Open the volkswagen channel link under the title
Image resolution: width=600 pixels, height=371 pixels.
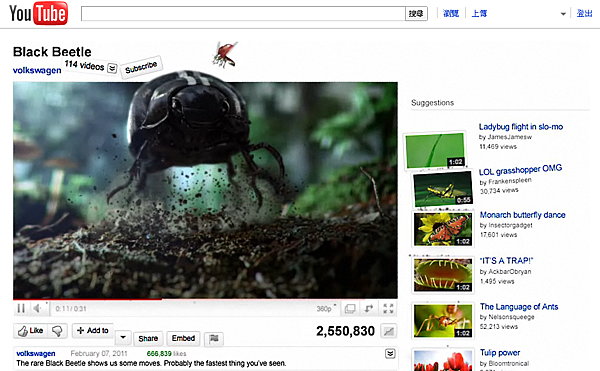coord(37,70)
